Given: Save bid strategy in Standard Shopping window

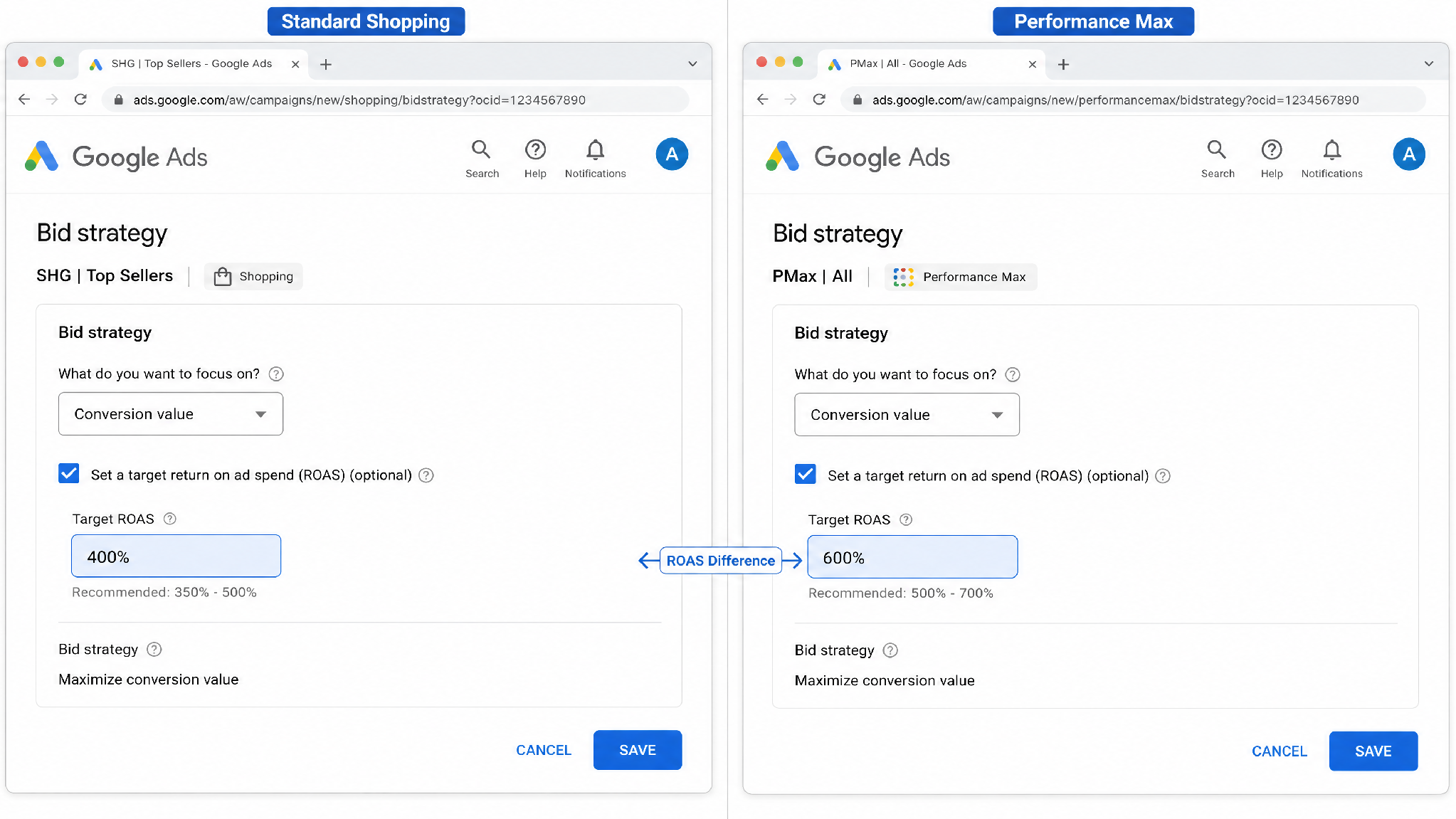Looking at the screenshot, I should pyautogui.click(x=638, y=750).
